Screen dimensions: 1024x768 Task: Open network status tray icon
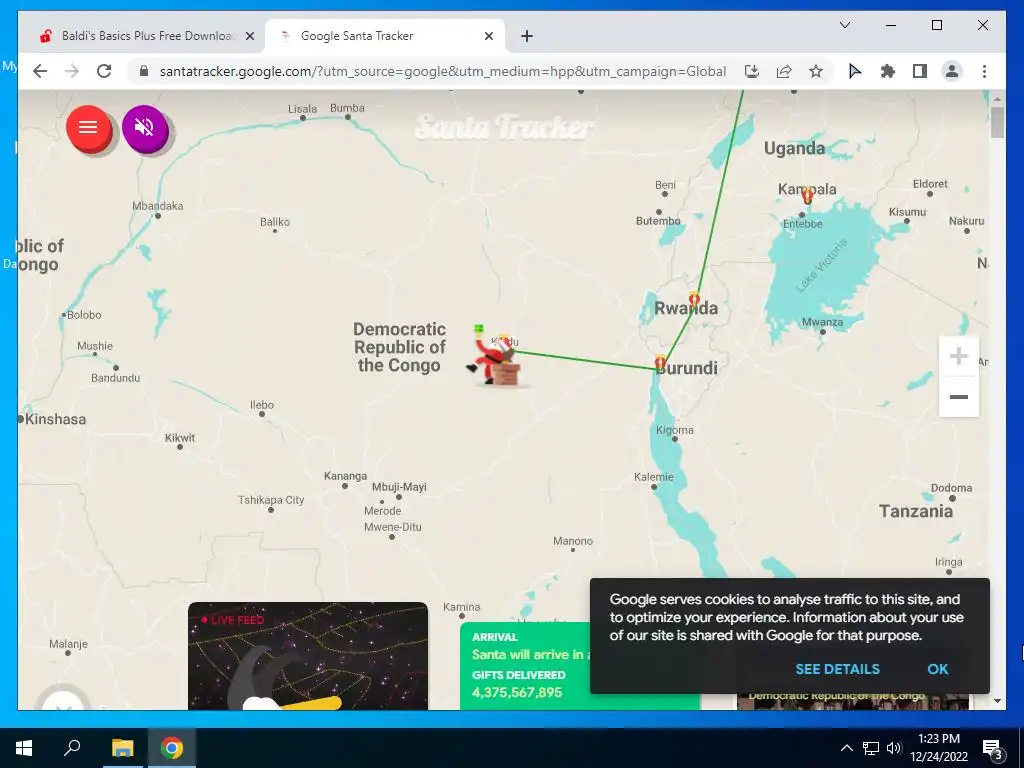[x=871, y=748]
